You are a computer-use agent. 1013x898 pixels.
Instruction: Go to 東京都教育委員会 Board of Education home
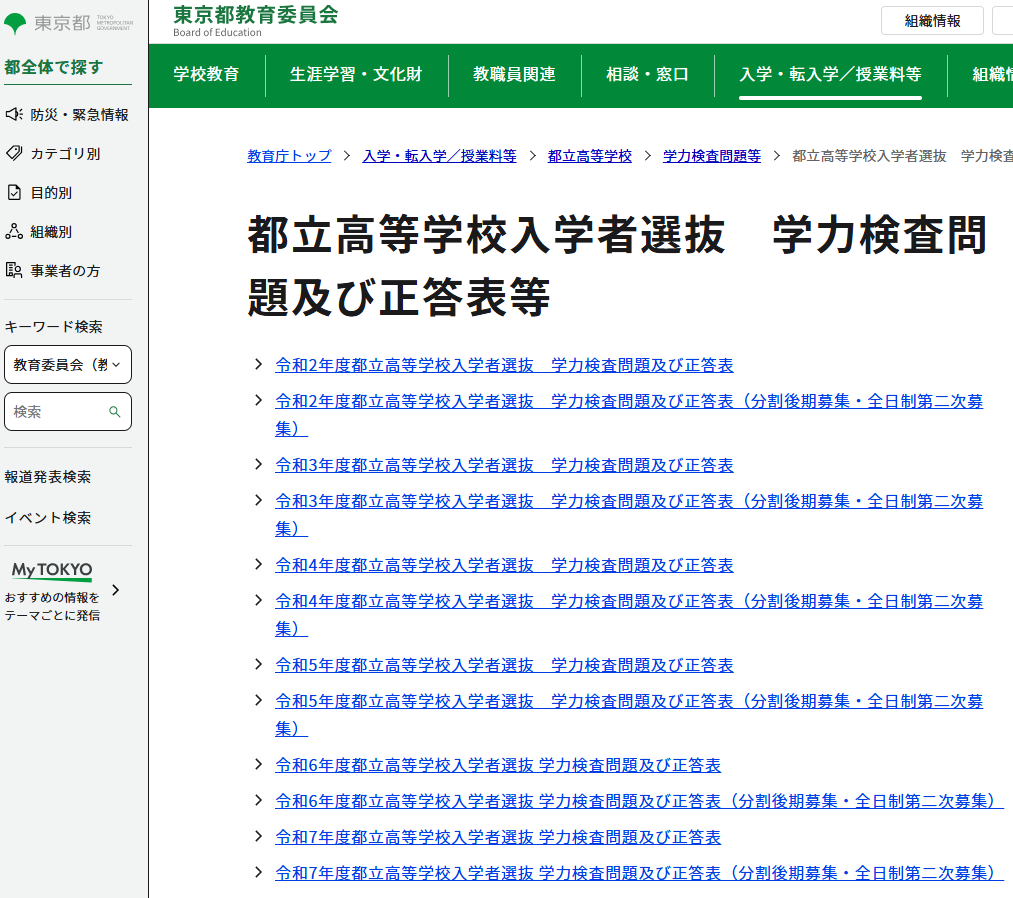point(256,21)
